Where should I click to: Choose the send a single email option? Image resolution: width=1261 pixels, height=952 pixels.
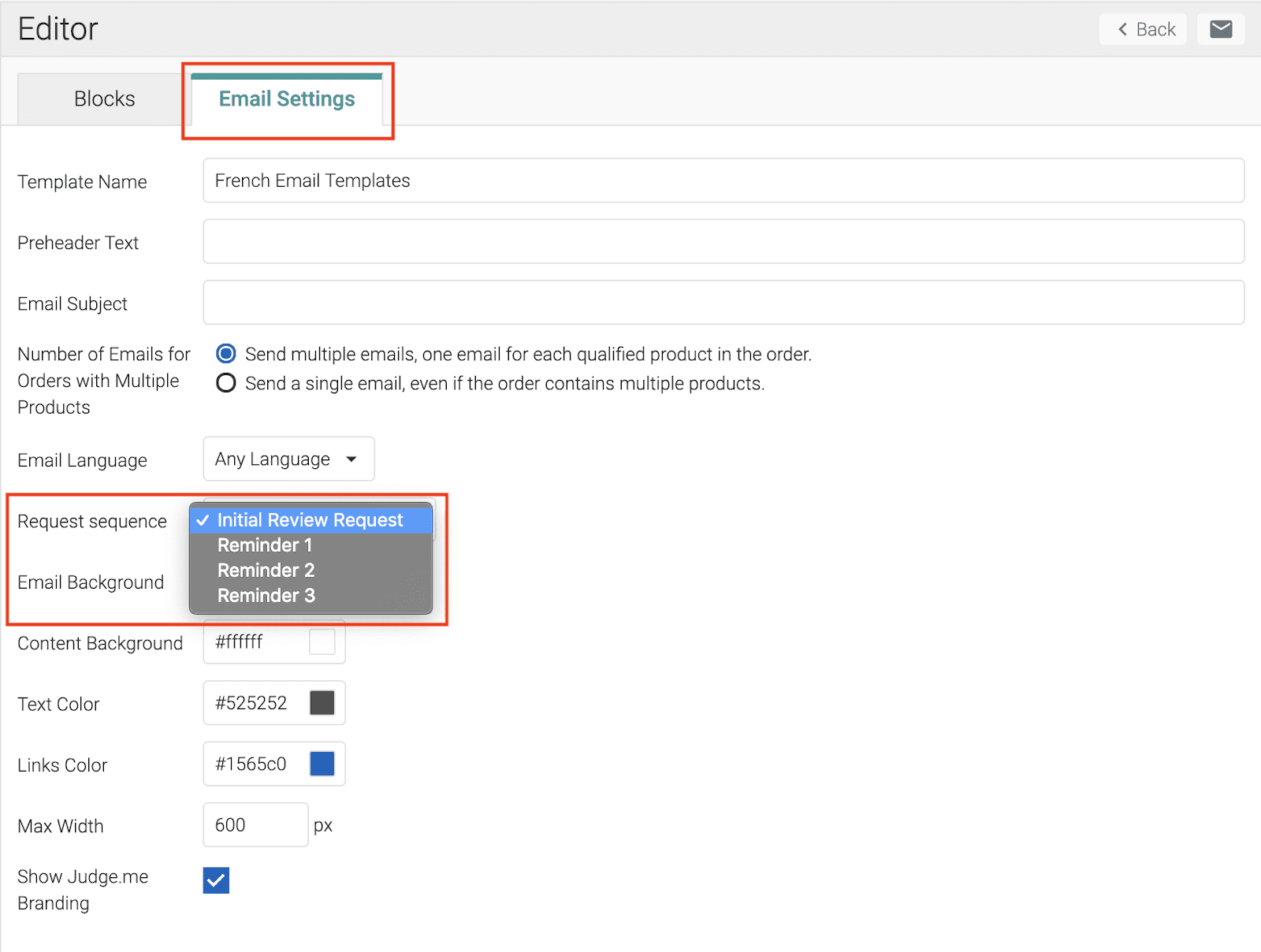(226, 383)
